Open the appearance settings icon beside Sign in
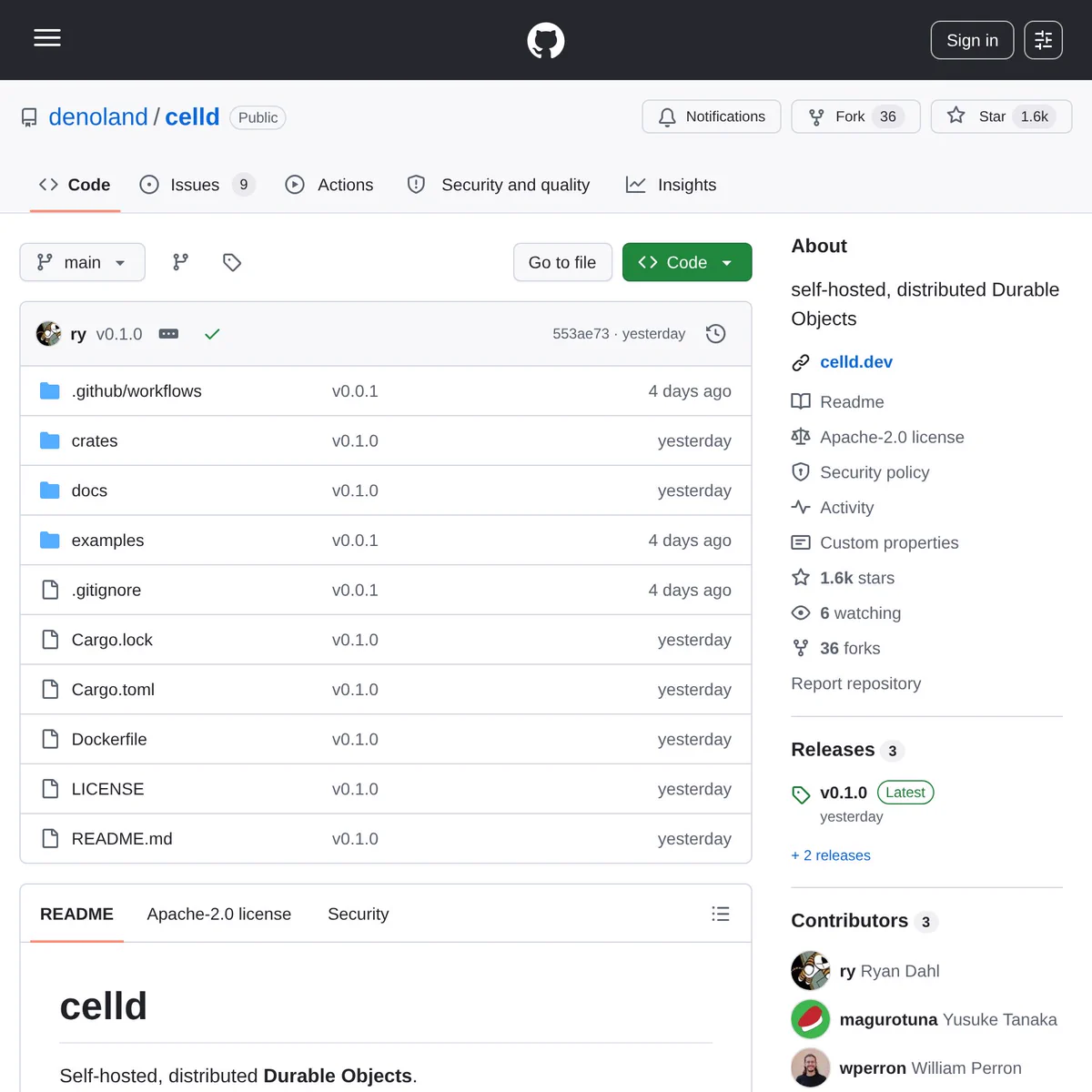The width and height of the screenshot is (1092, 1092). tap(1043, 40)
